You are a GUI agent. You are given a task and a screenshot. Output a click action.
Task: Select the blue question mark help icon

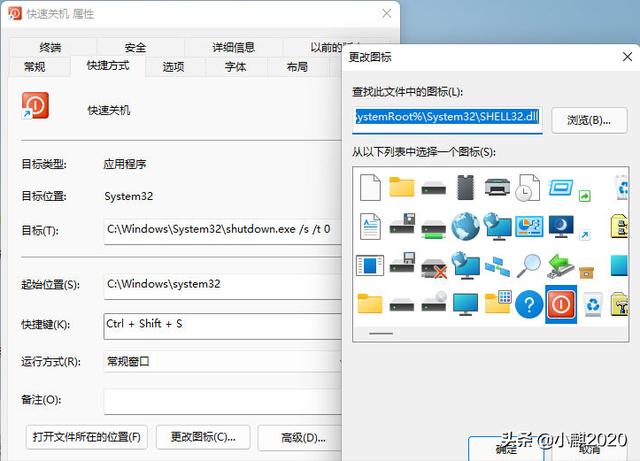[529, 304]
